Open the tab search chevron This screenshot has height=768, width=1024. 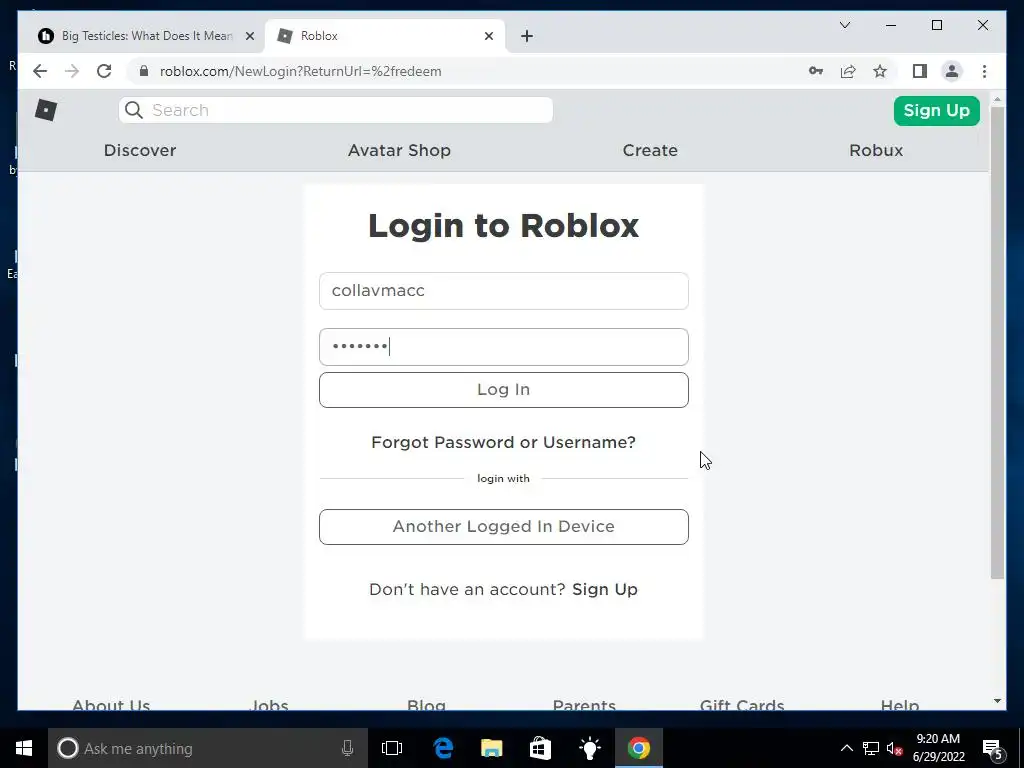844,25
